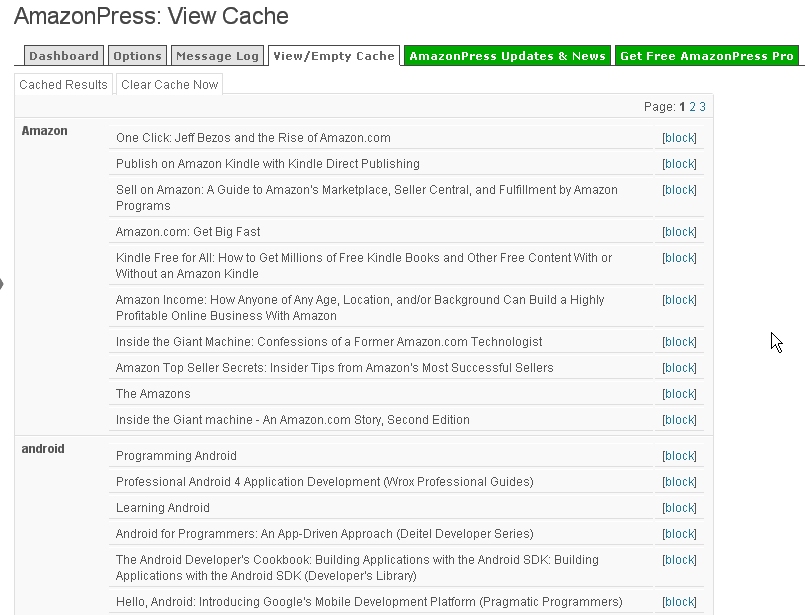Open the Clear Cache Now sub-tab
Screen dimensions: 805x615
tap(169, 85)
